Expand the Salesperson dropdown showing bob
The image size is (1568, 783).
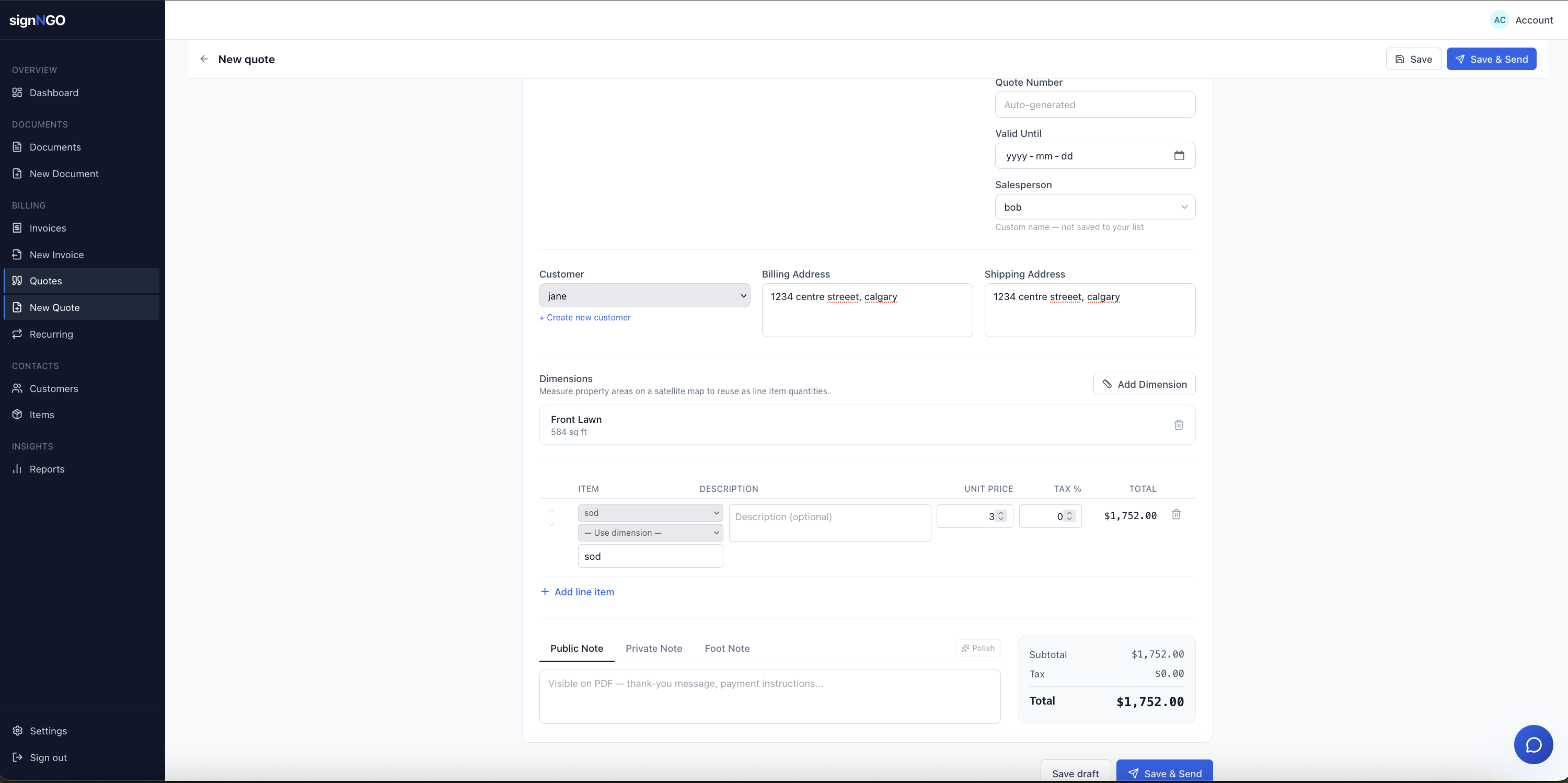click(x=1095, y=207)
